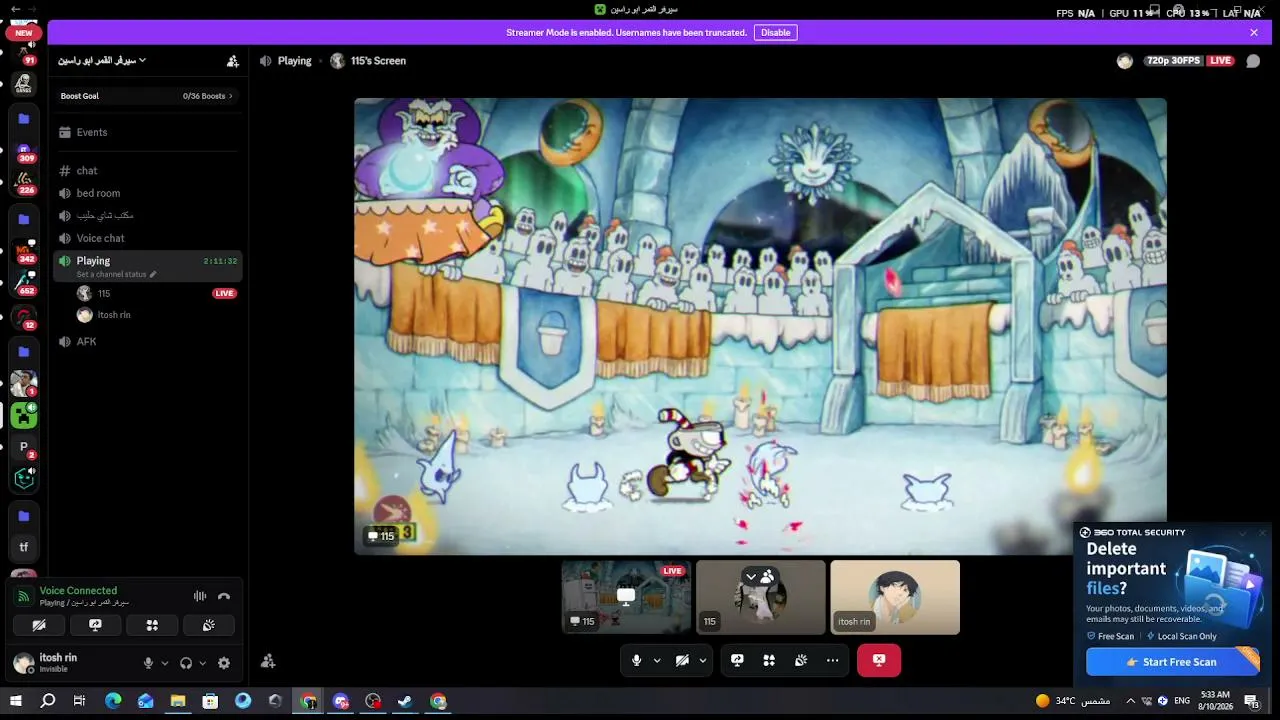Open the server name dropdown menu
Viewport: 1280px width, 720px height.
pos(102,61)
